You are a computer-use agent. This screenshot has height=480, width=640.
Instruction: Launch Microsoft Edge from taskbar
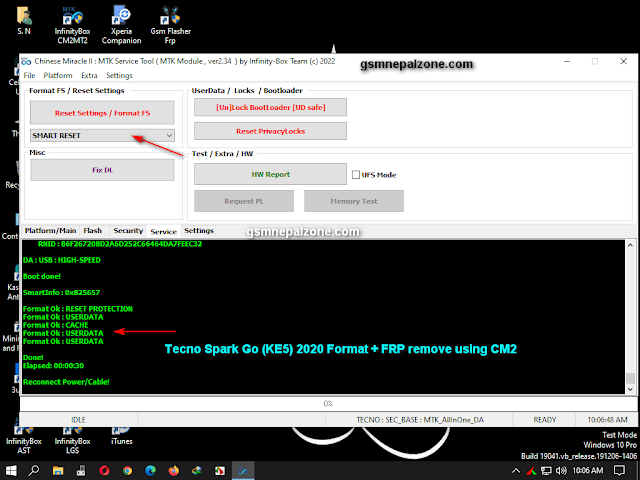point(151,471)
